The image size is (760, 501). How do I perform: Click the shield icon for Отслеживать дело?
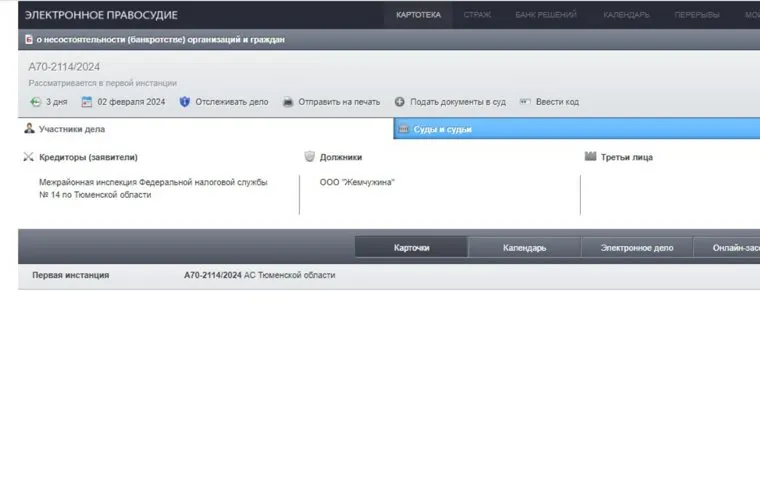[x=185, y=102]
